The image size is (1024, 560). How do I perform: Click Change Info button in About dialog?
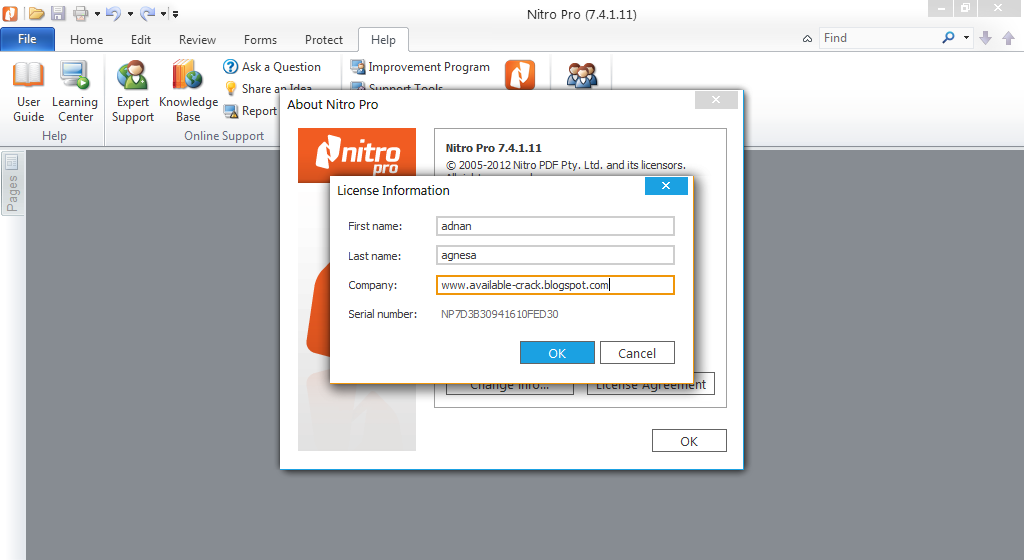509,388
